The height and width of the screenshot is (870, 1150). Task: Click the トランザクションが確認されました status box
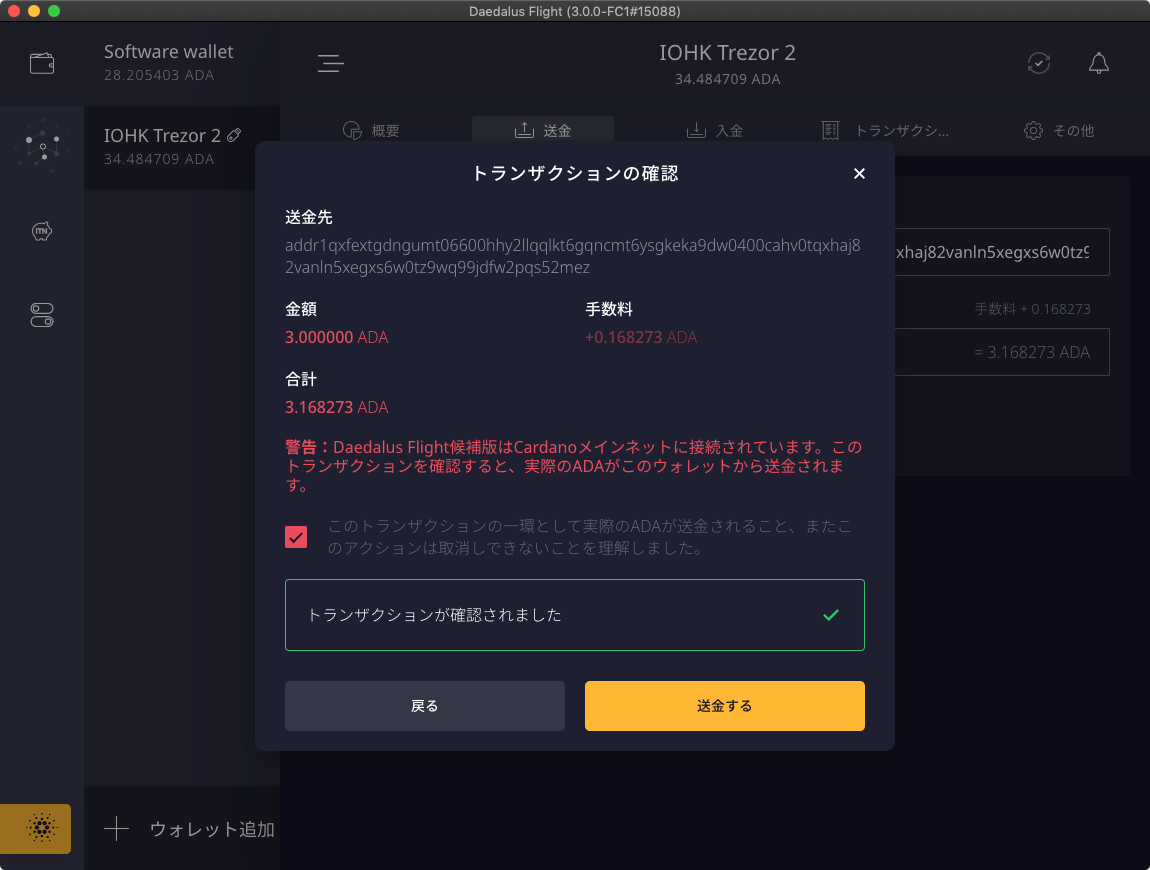(574, 615)
